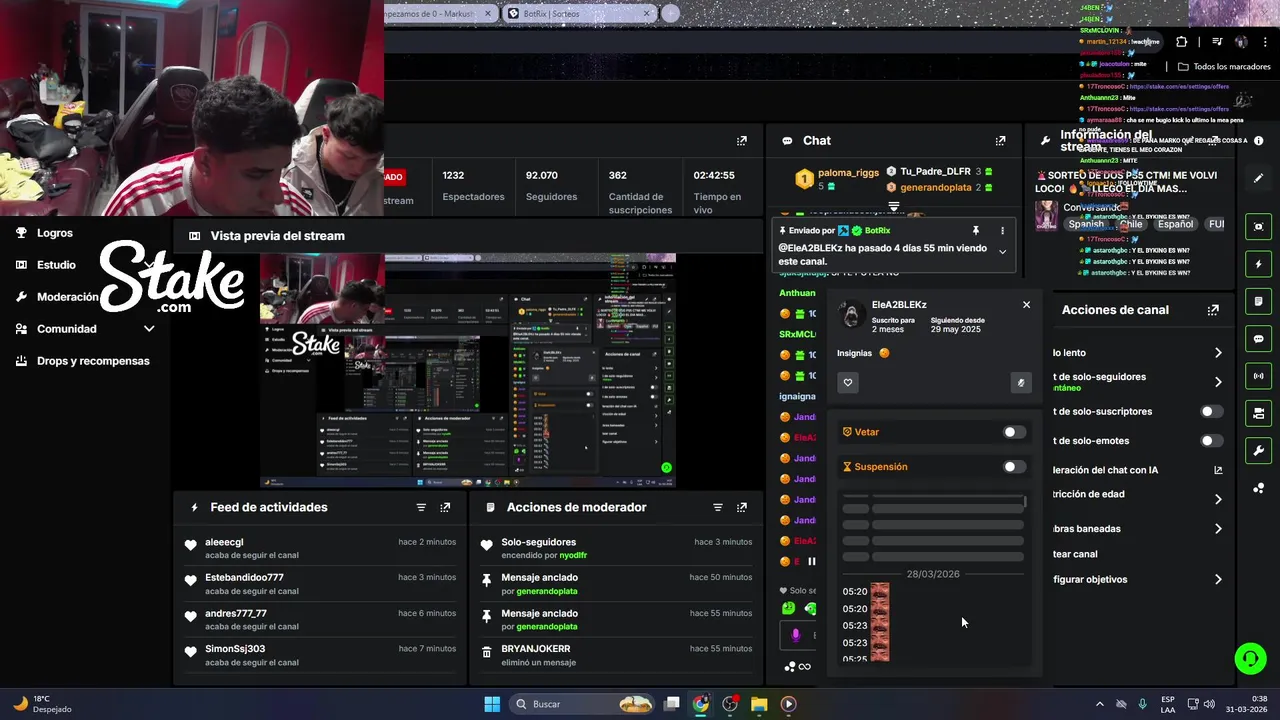This screenshot has height=720, width=1280.
Task: Click the user card history scrollbar
Action: coord(1025,501)
